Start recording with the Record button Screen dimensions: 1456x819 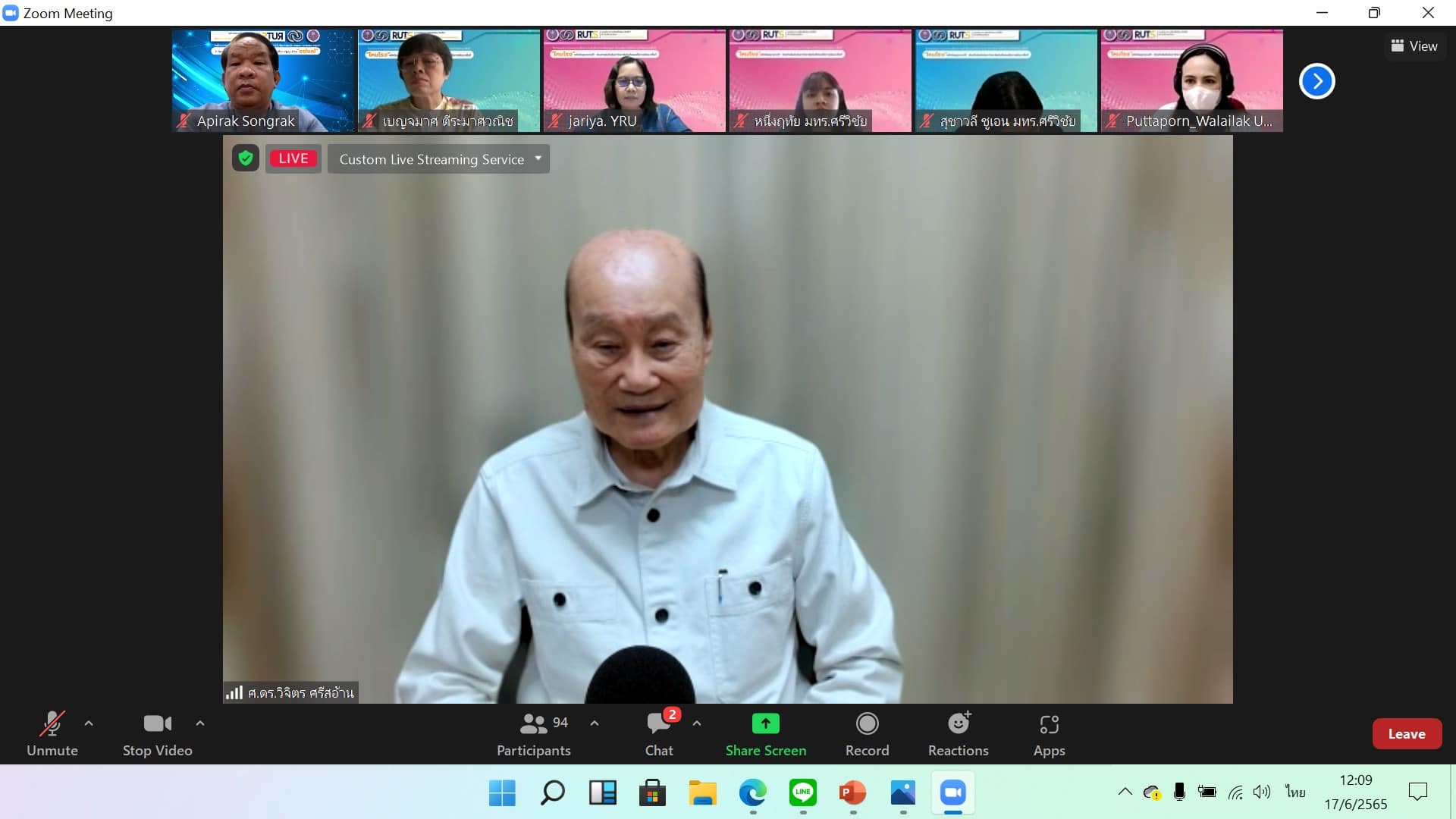coord(867,733)
